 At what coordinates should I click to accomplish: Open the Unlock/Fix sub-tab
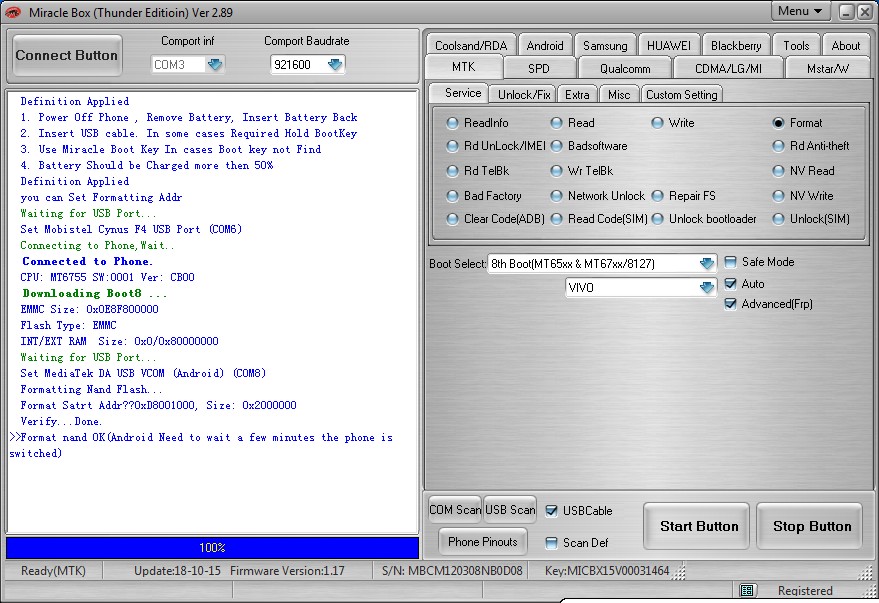click(524, 94)
